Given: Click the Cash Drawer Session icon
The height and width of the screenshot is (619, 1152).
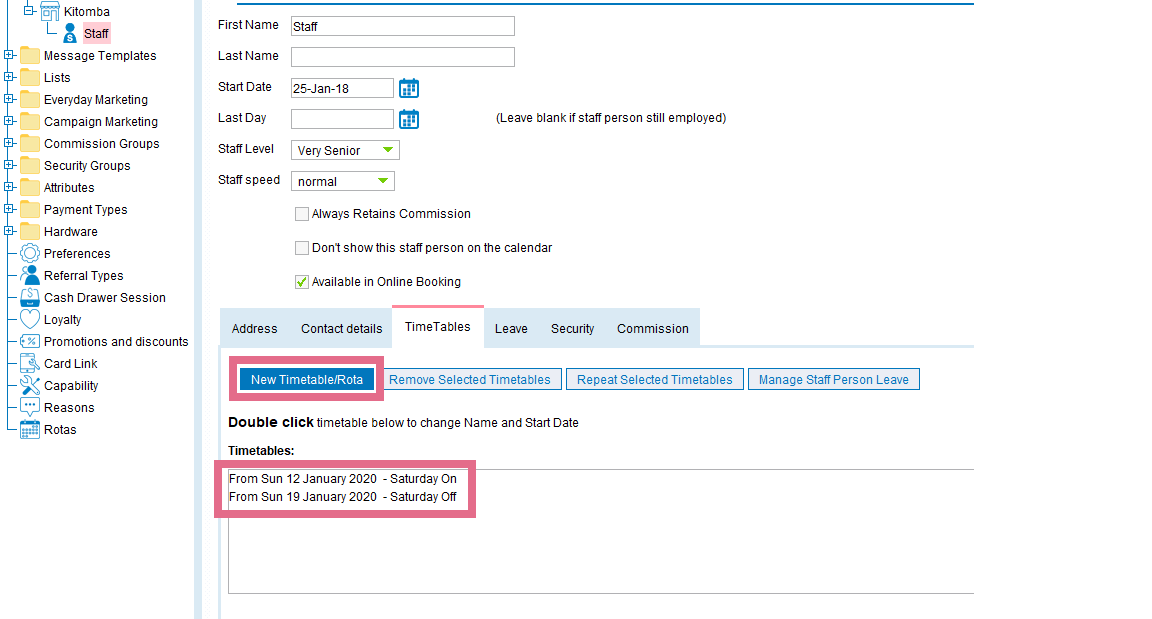Looking at the screenshot, I should [x=30, y=297].
